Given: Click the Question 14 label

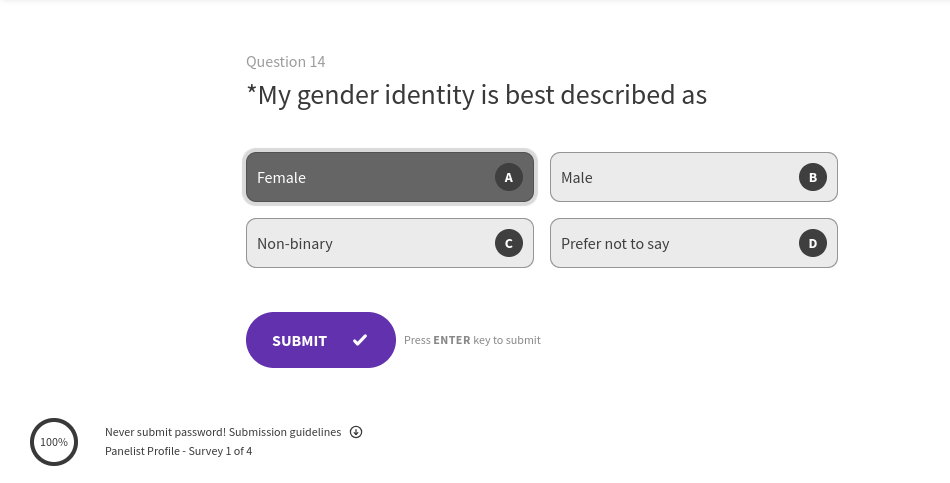Looking at the screenshot, I should click(285, 62).
